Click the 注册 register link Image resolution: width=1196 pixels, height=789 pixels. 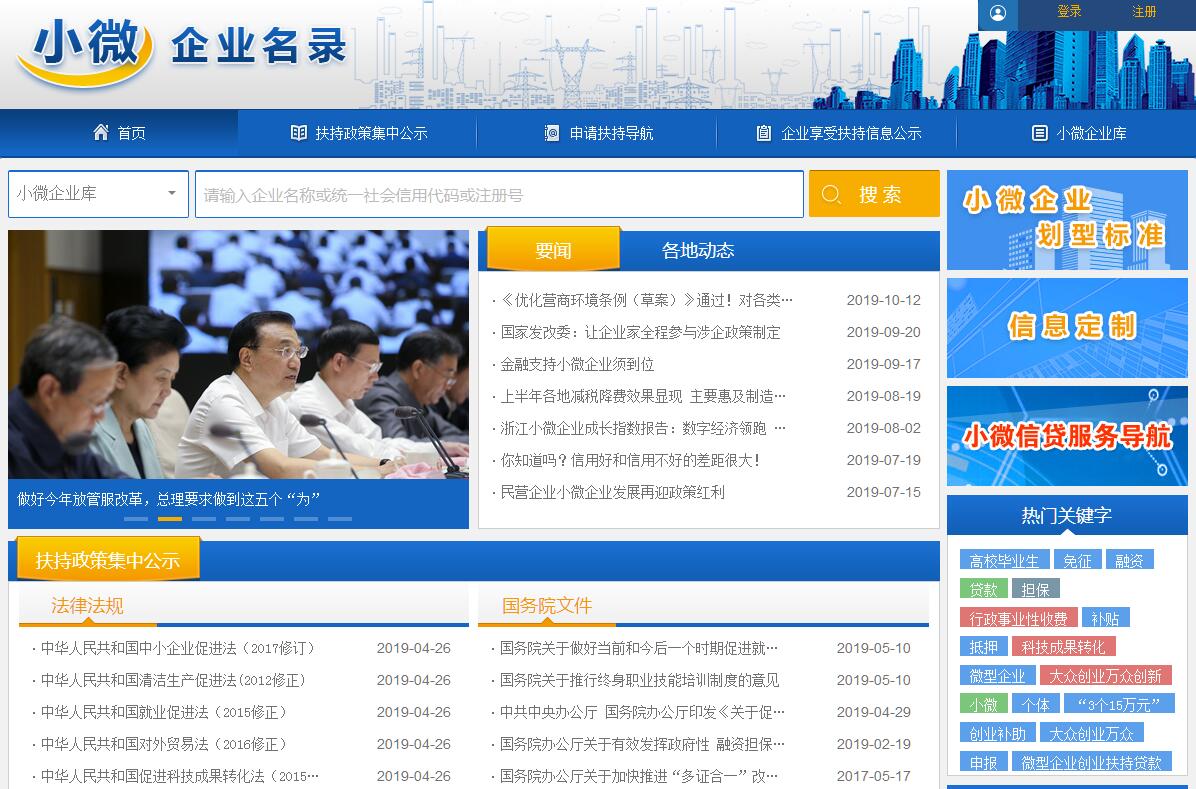pos(1144,12)
